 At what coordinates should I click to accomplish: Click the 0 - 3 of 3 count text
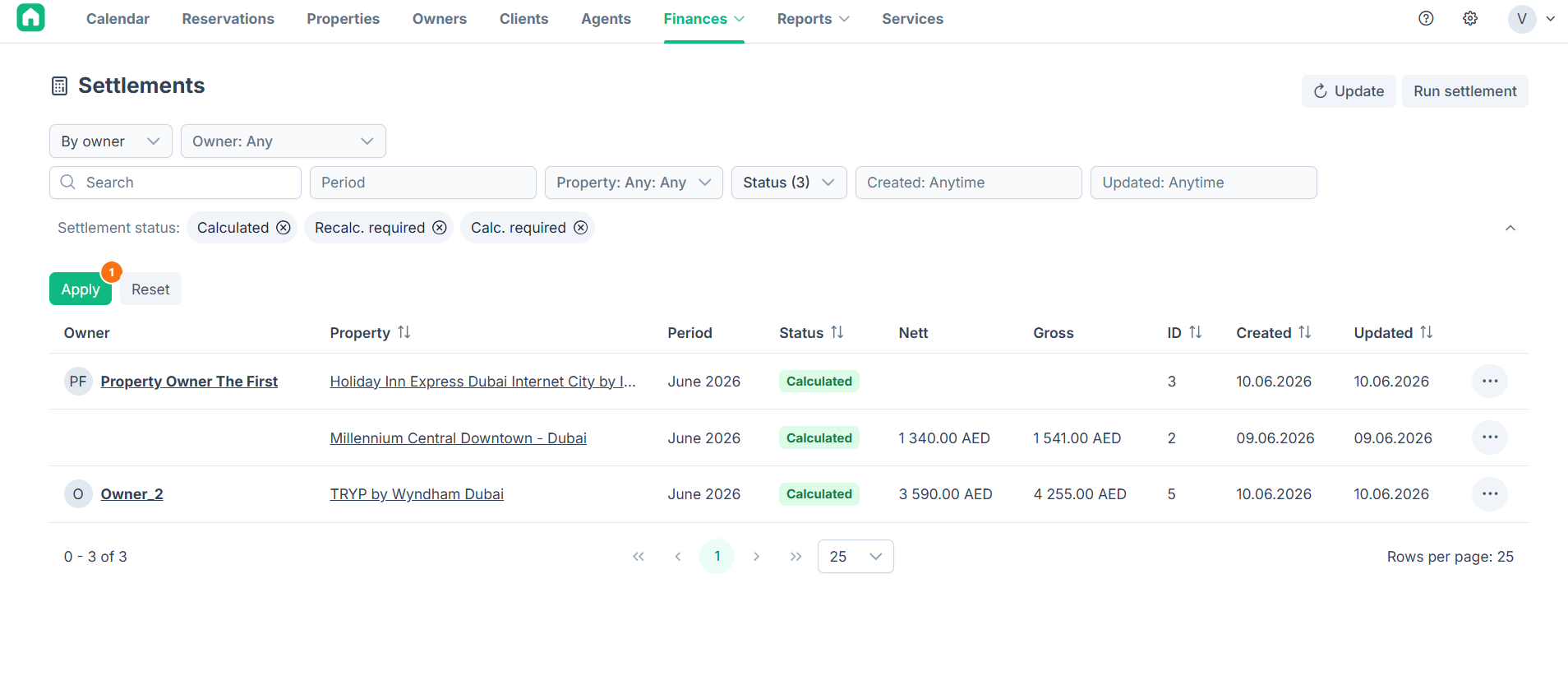coord(95,557)
